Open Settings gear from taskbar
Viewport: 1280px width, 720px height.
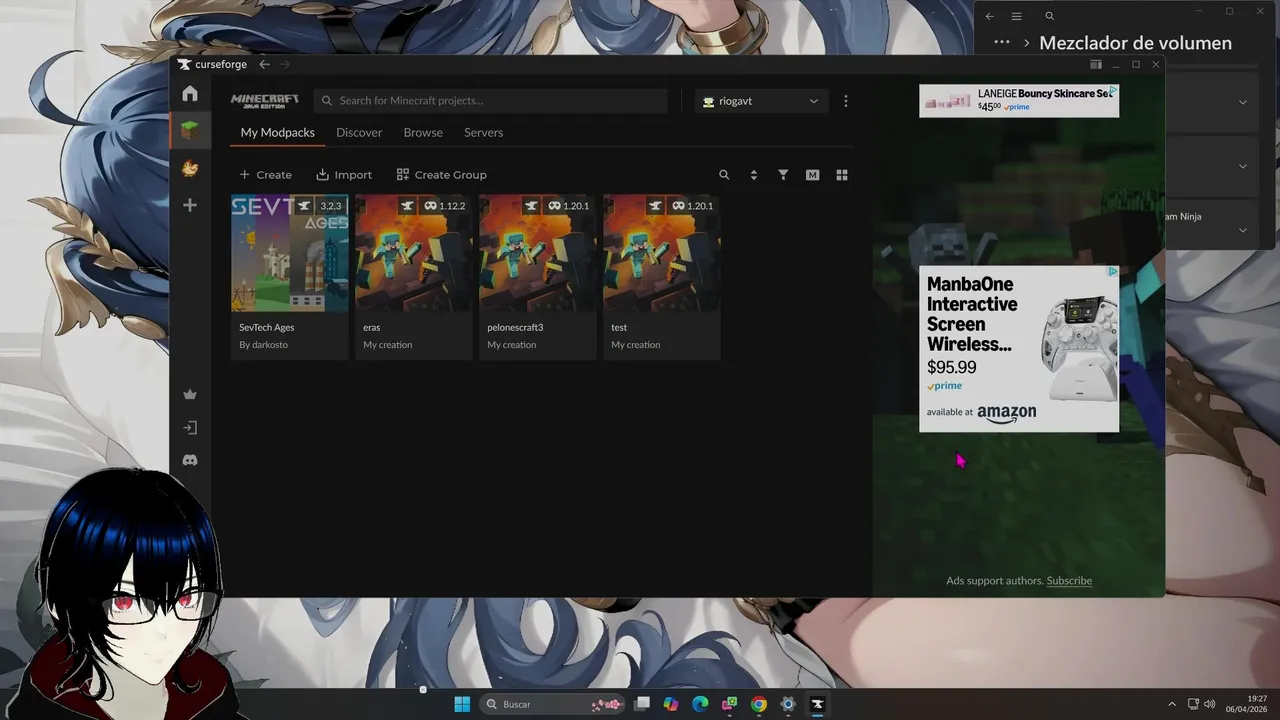tap(788, 704)
